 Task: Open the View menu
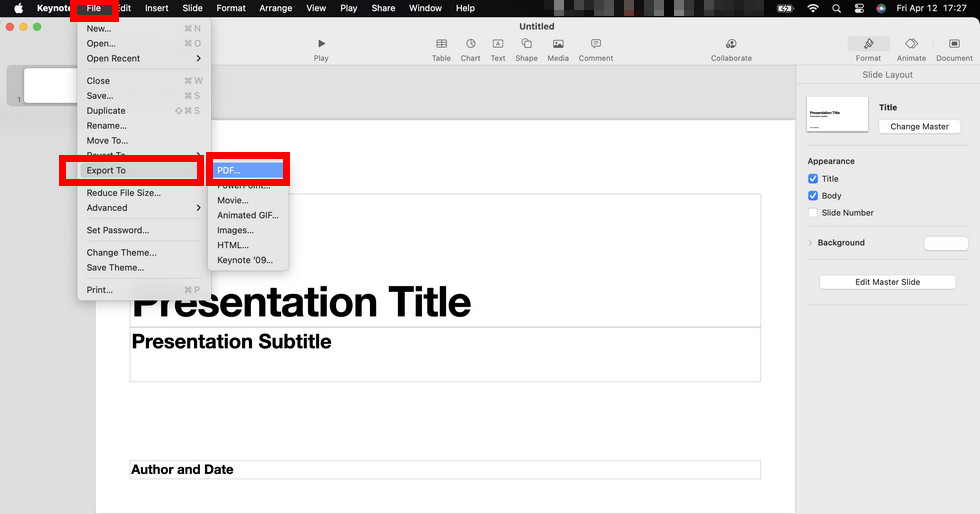point(316,8)
